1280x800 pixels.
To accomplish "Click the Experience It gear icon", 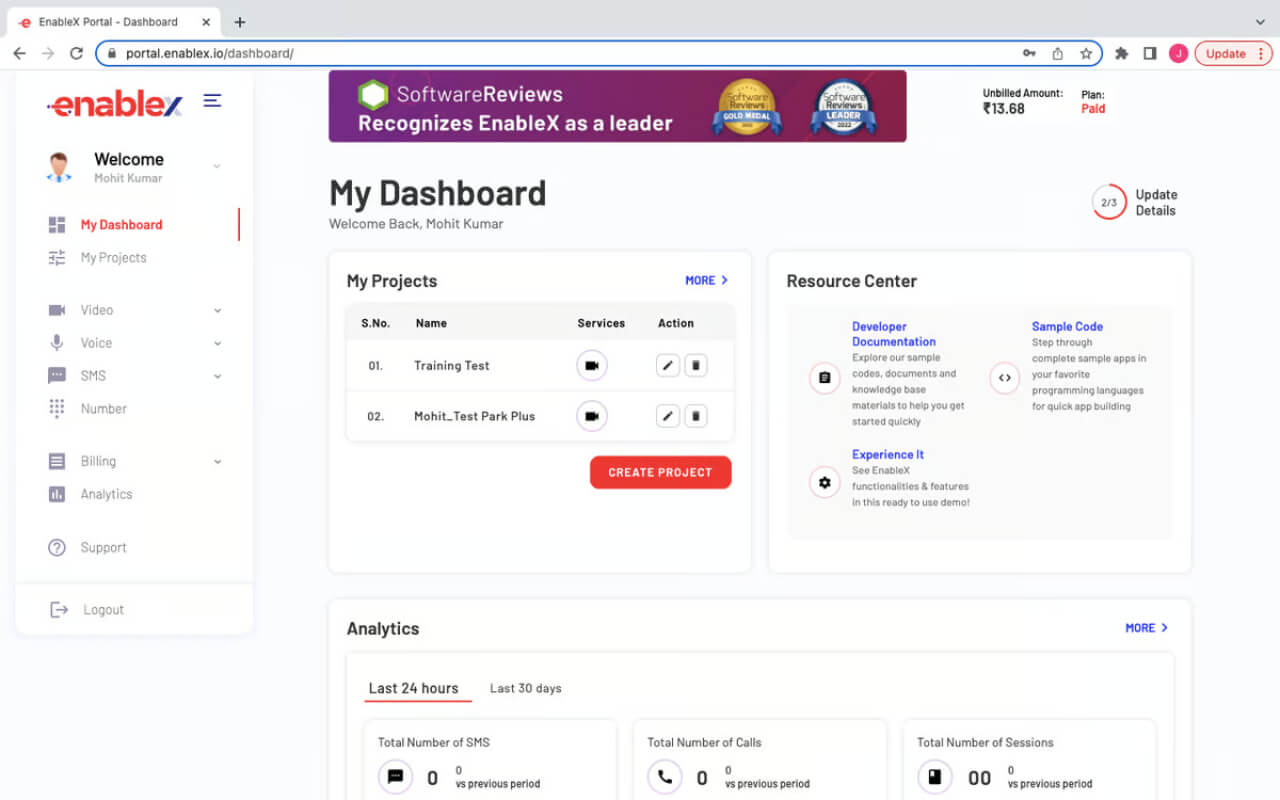I will tap(825, 482).
